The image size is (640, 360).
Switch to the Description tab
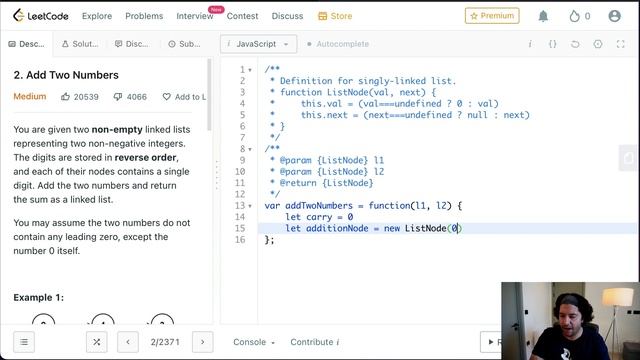click(x=27, y=44)
